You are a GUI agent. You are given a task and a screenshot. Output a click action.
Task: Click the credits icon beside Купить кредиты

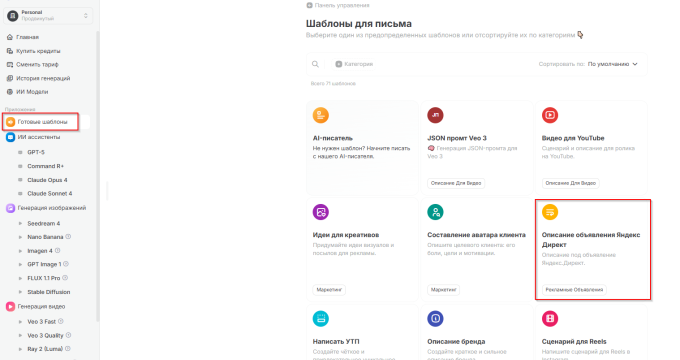[10, 51]
